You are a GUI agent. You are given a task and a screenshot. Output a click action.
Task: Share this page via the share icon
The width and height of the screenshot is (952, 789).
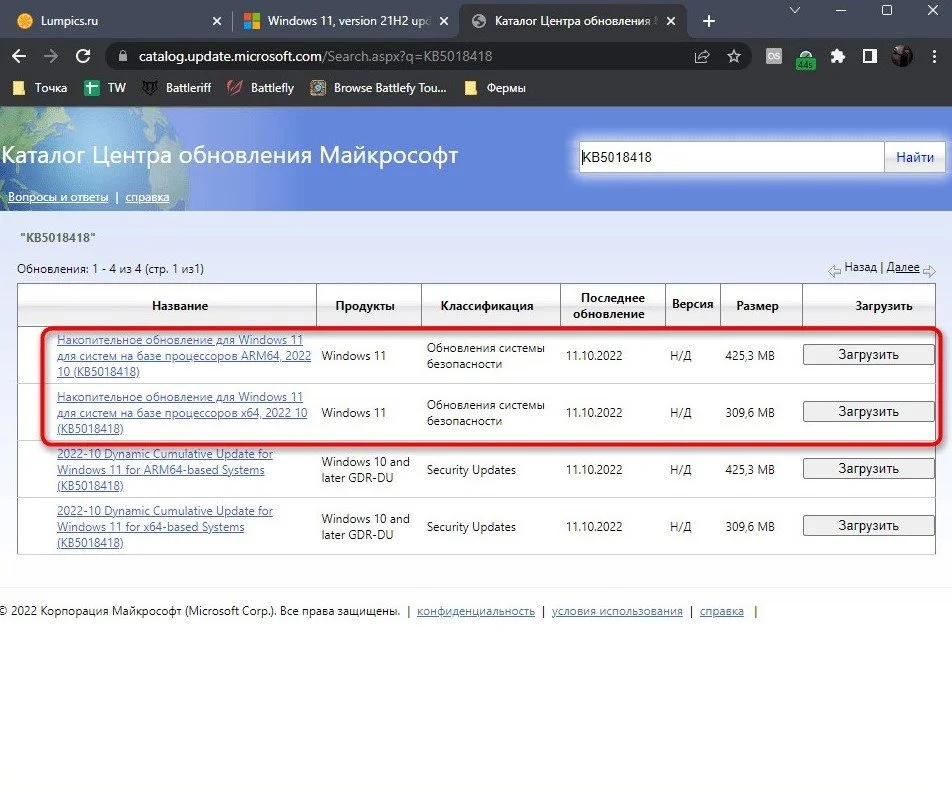[702, 56]
